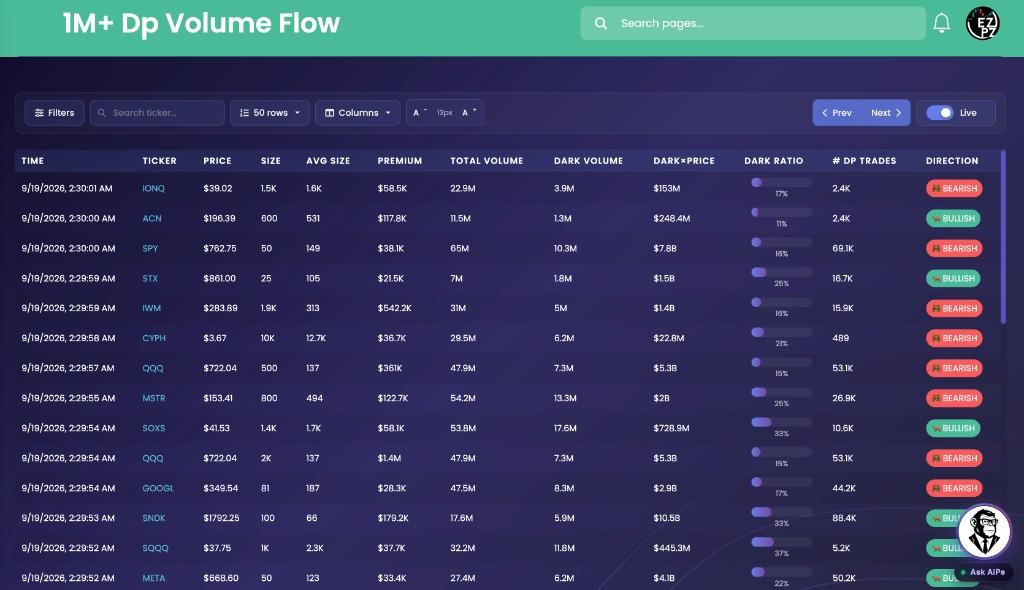Open the CYPH ticker link

point(154,338)
